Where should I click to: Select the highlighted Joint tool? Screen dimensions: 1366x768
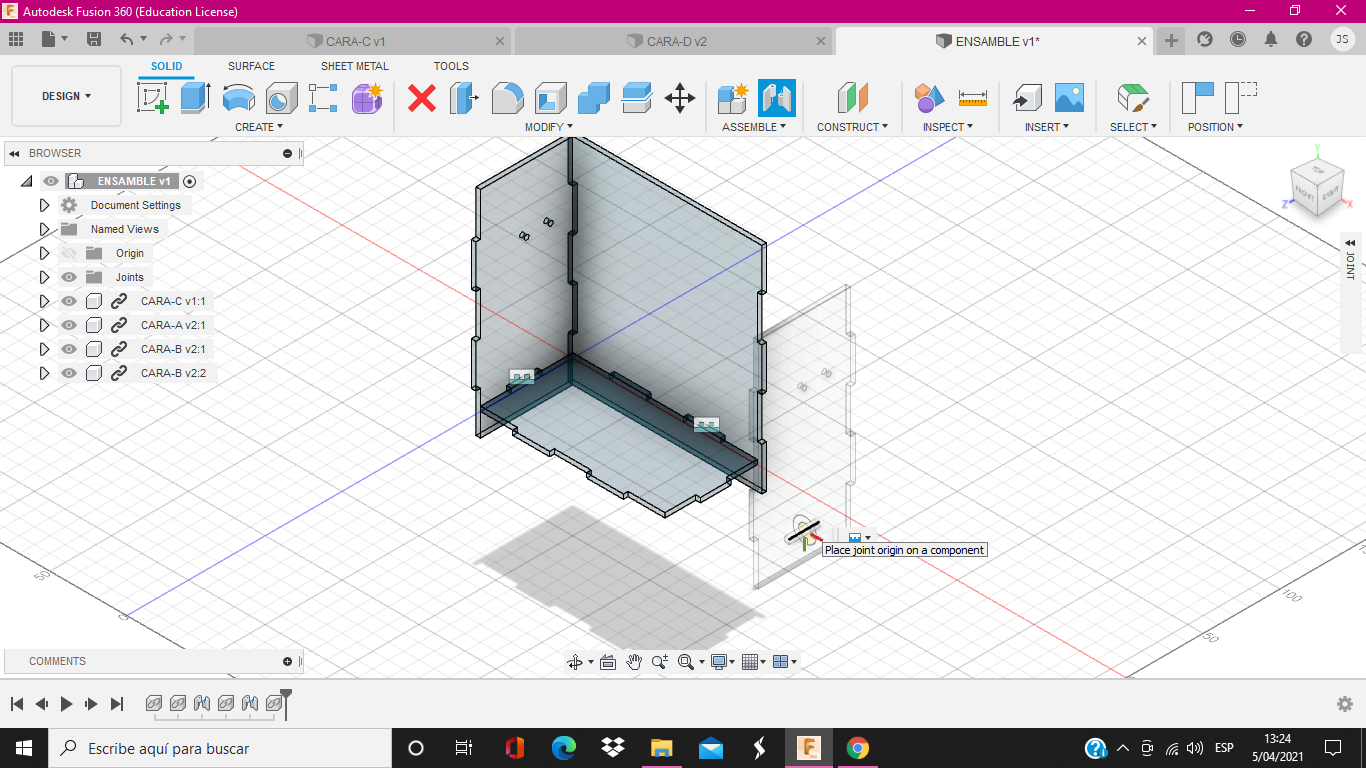(x=777, y=98)
